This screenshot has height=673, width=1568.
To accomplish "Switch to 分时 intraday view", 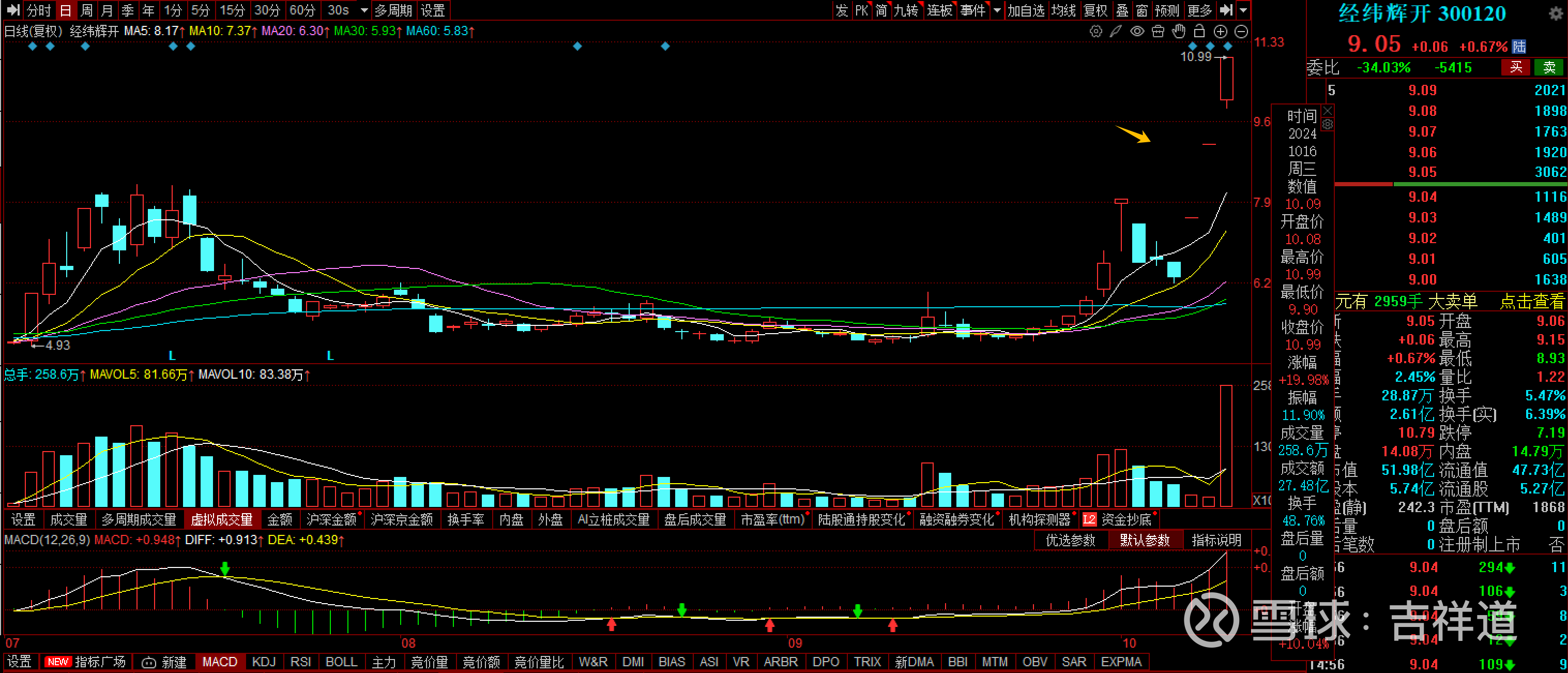I will pos(40,10).
